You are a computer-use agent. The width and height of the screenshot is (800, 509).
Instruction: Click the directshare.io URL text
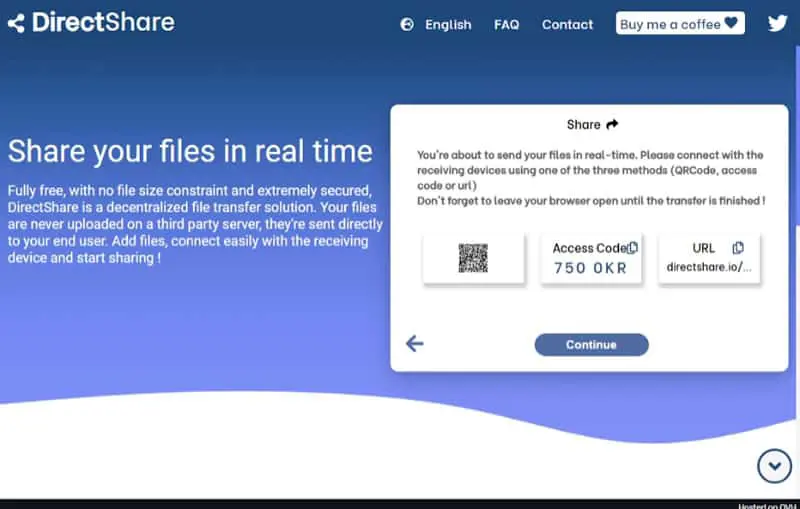(x=709, y=267)
